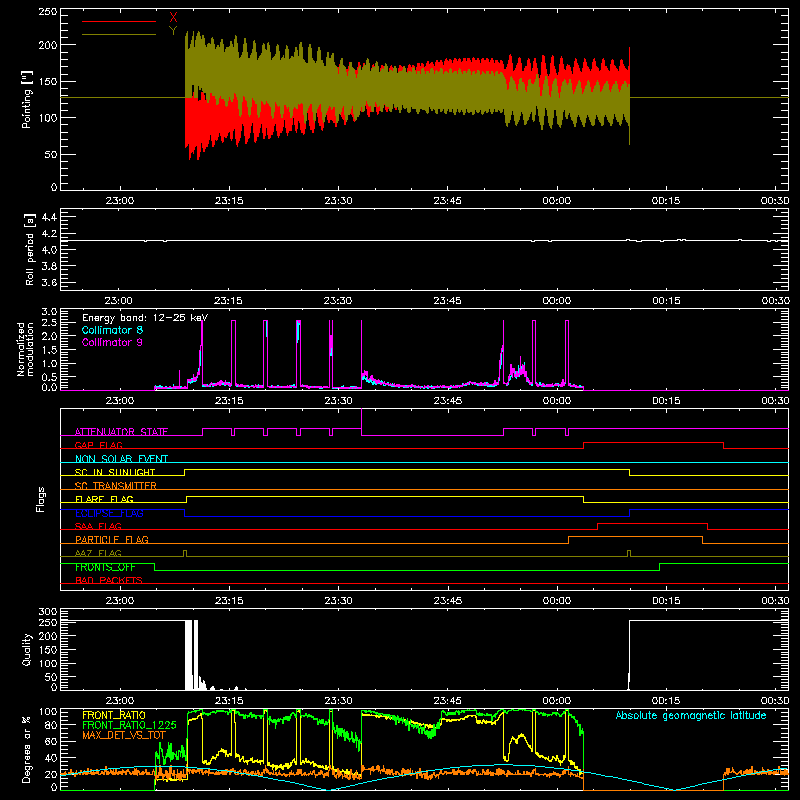Click the Roll period axis title
Image resolution: width=800 pixels, height=800 pixels.
click(30, 249)
